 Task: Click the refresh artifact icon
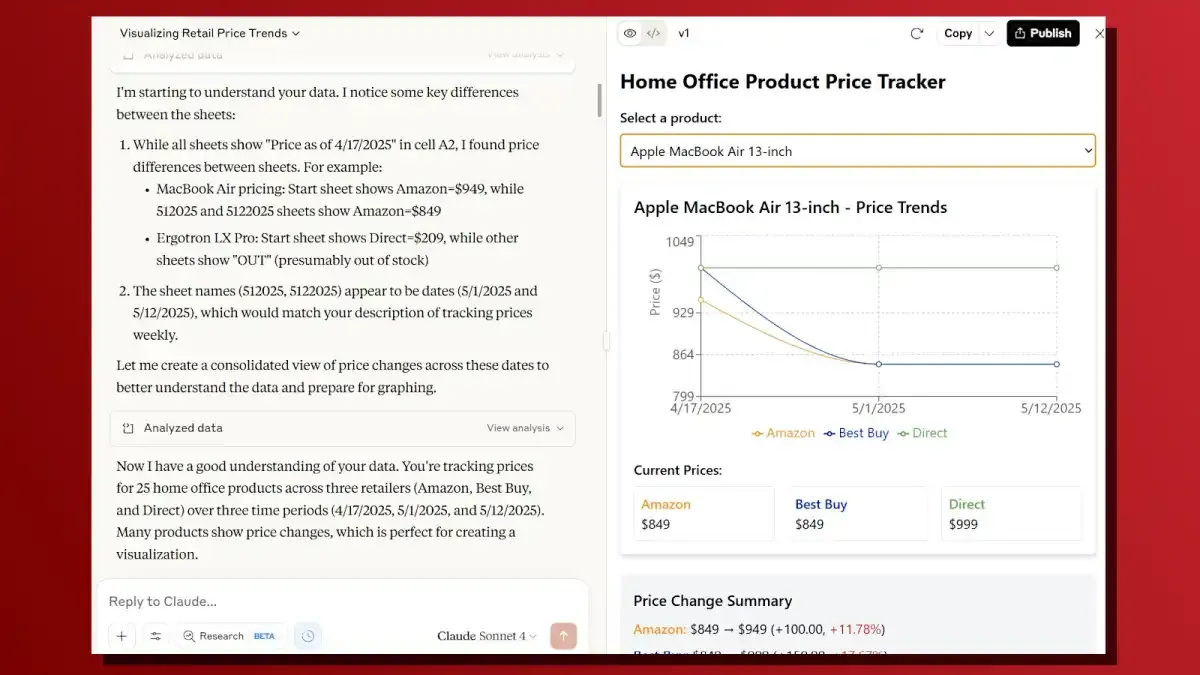click(916, 33)
